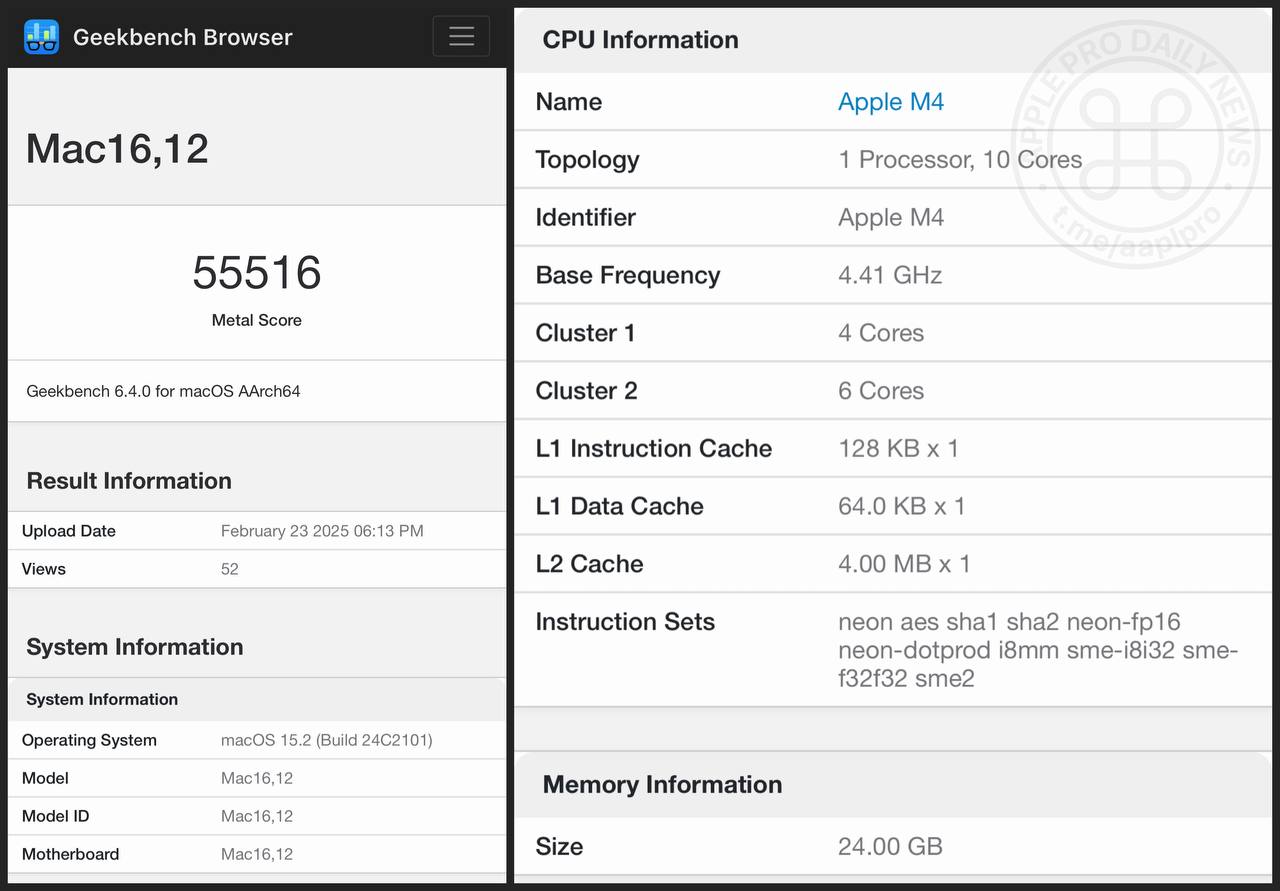Click the 64.0 KB x 1 value
Image resolution: width=1280 pixels, height=891 pixels.
point(902,507)
